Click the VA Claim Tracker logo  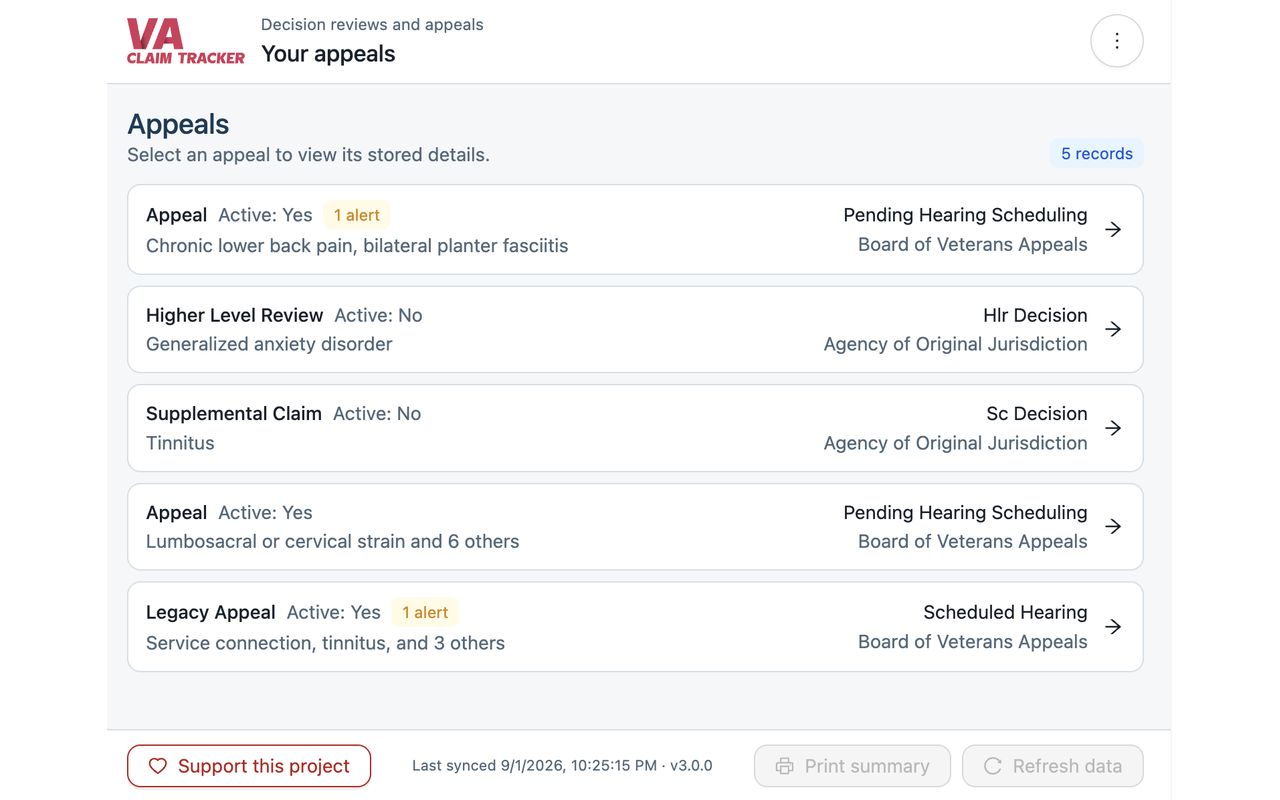(x=185, y=42)
